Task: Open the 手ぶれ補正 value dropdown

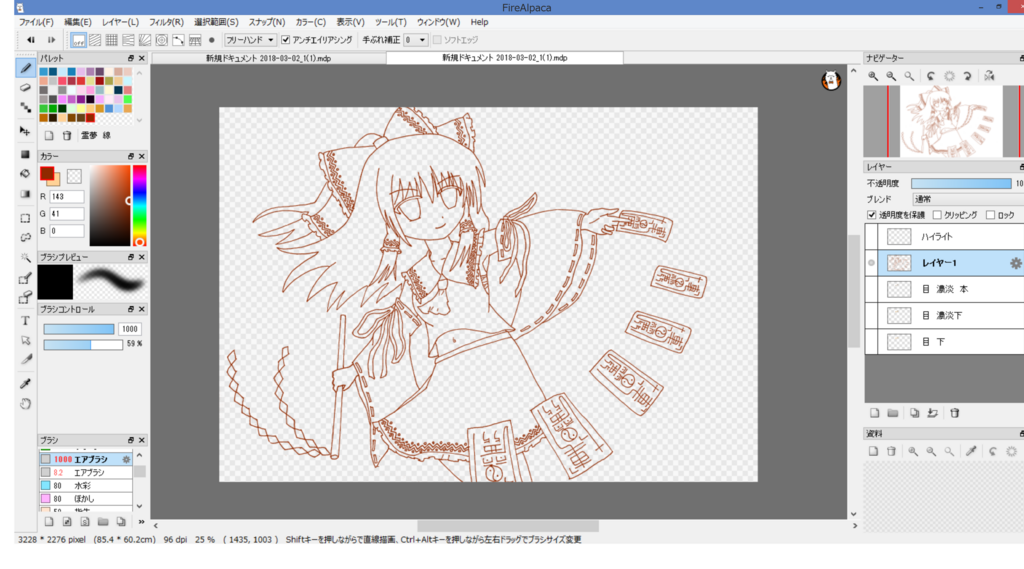Action: pos(415,40)
